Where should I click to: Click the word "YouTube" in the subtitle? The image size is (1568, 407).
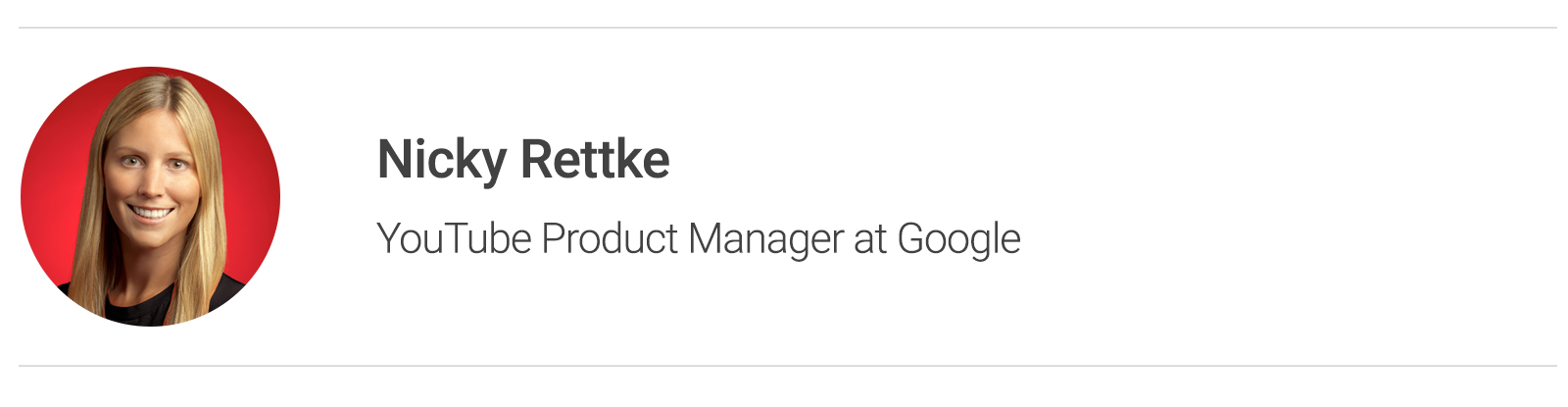455,239
